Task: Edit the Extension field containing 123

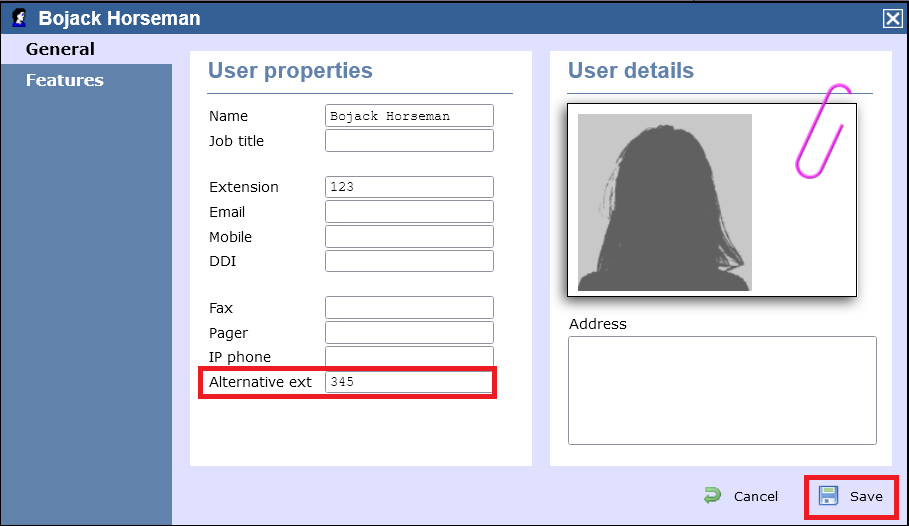Action: tap(409, 187)
